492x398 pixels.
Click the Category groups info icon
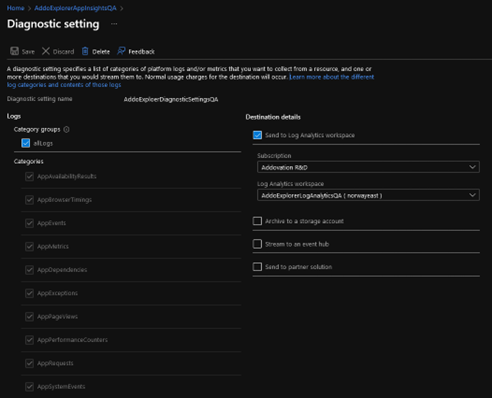pyautogui.click(x=66, y=129)
